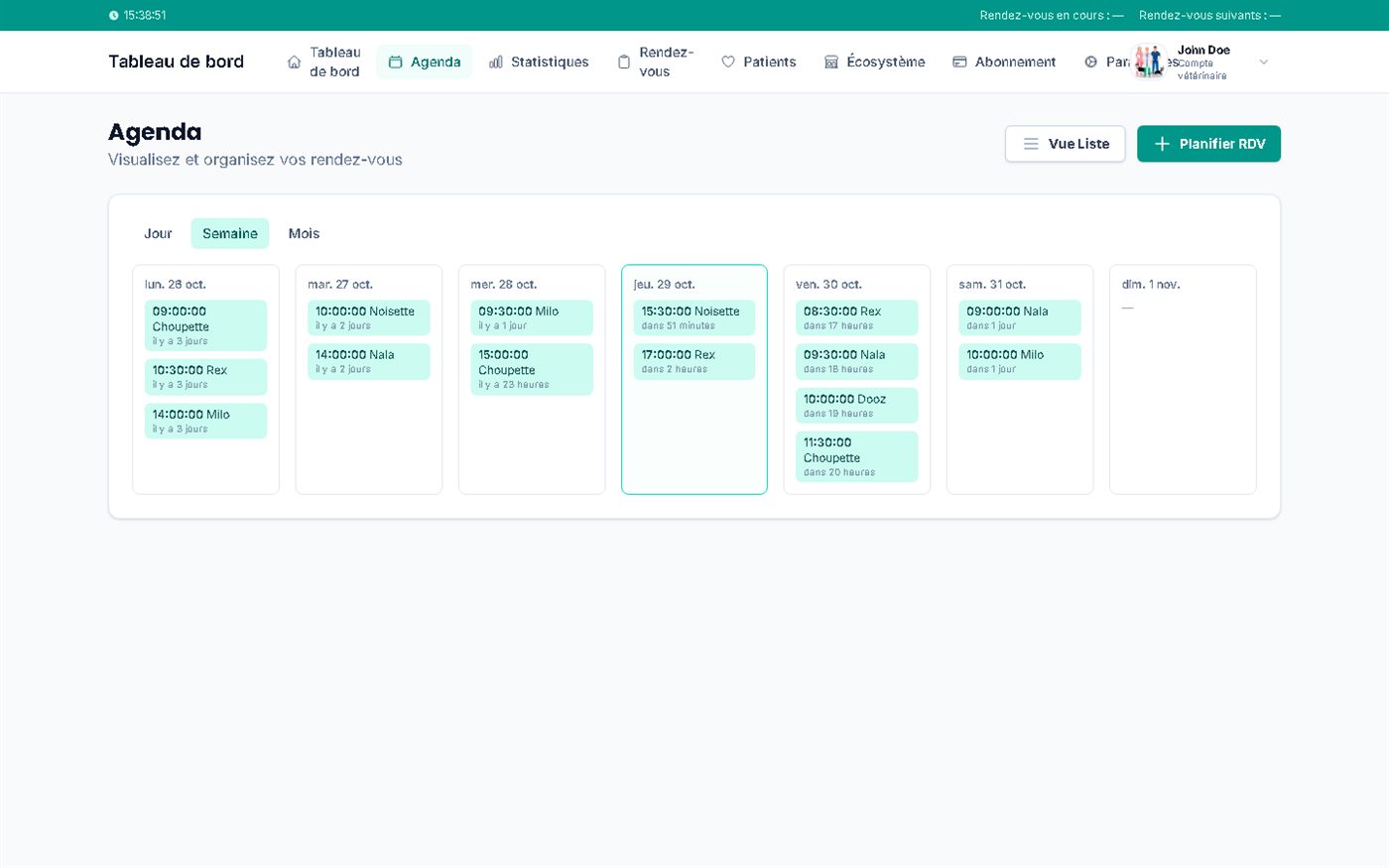This screenshot has height=868, width=1389.
Task: Click the bar chart icon for Statistiques
Action: click(496, 62)
